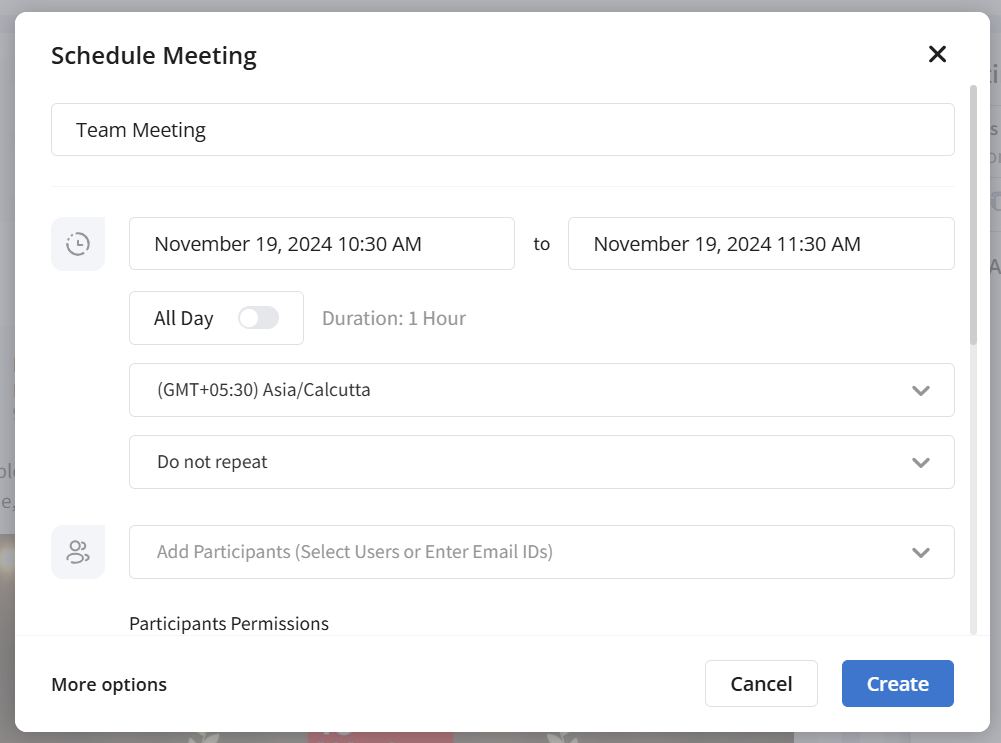
Task: Click the blue Create button
Action: click(x=897, y=684)
